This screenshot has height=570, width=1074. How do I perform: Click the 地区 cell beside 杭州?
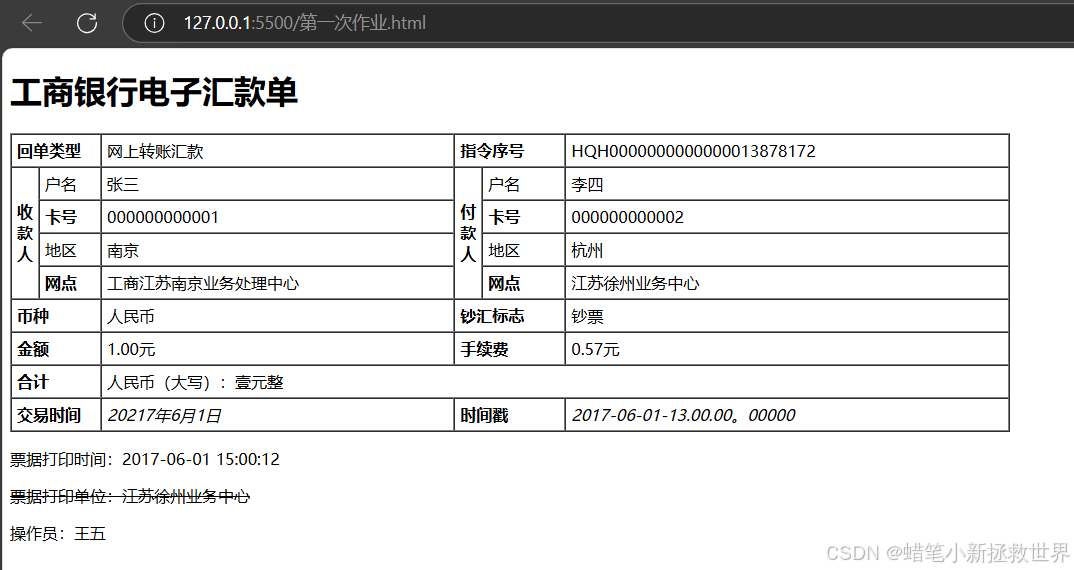[x=523, y=250]
